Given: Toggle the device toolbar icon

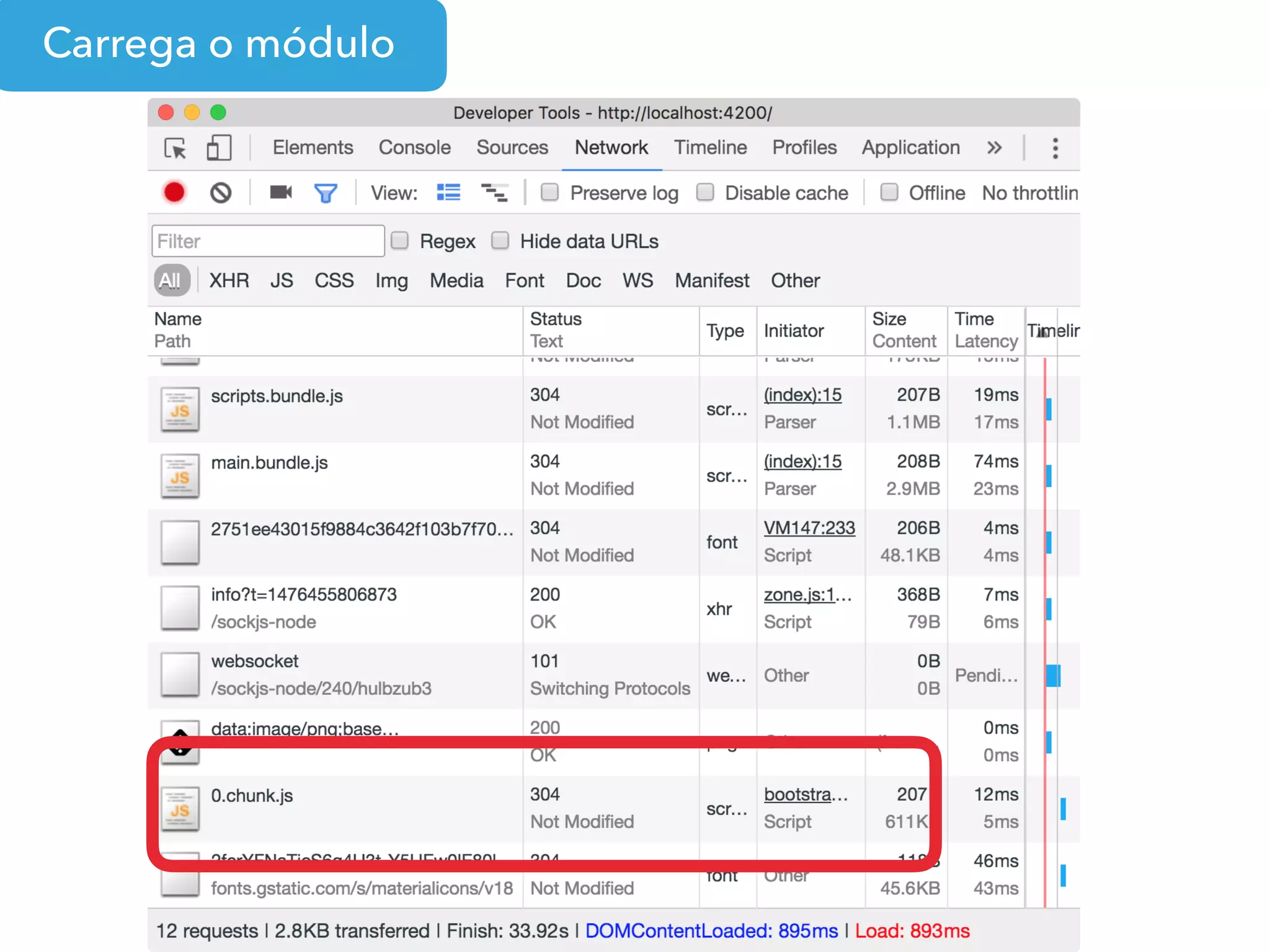Looking at the screenshot, I should 218,148.
